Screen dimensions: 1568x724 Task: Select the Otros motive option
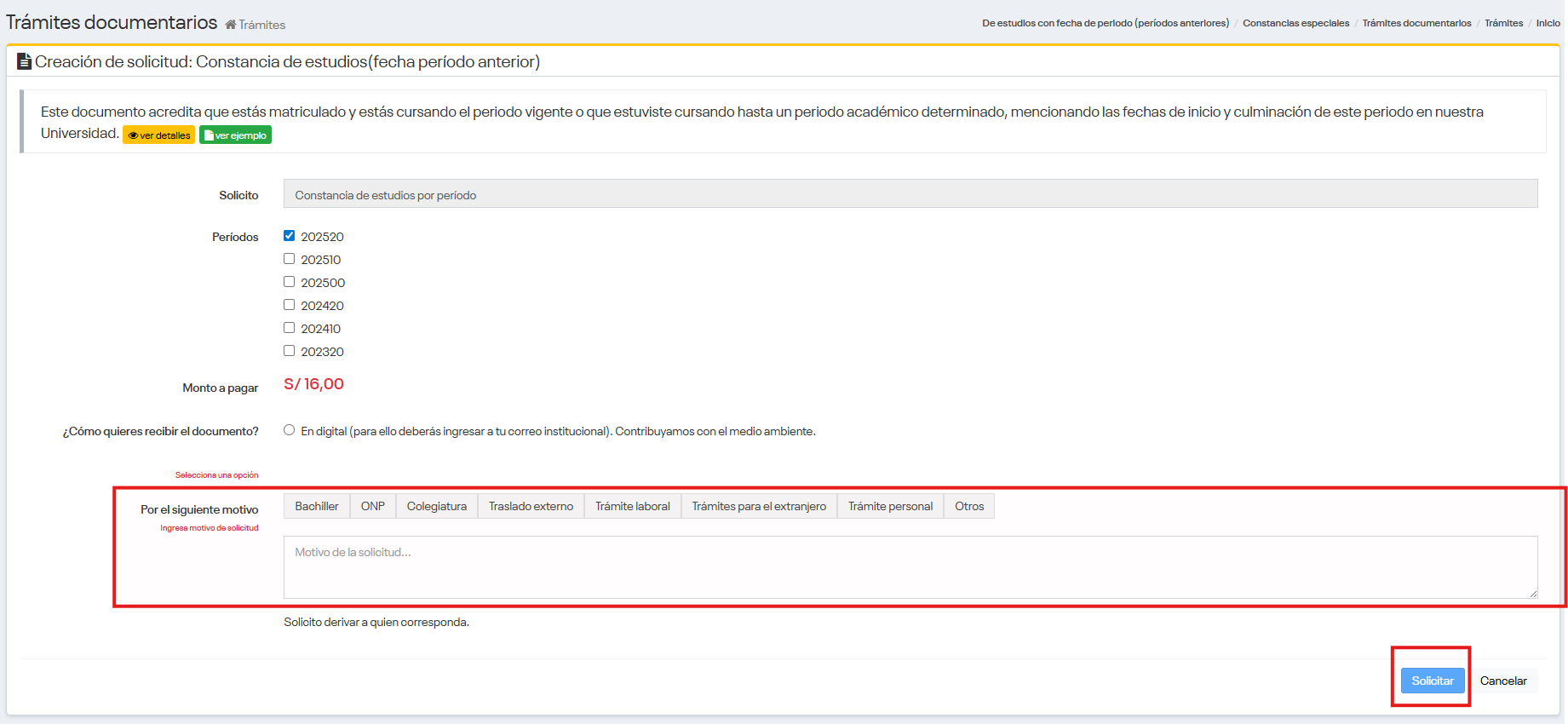tap(969, 506)
